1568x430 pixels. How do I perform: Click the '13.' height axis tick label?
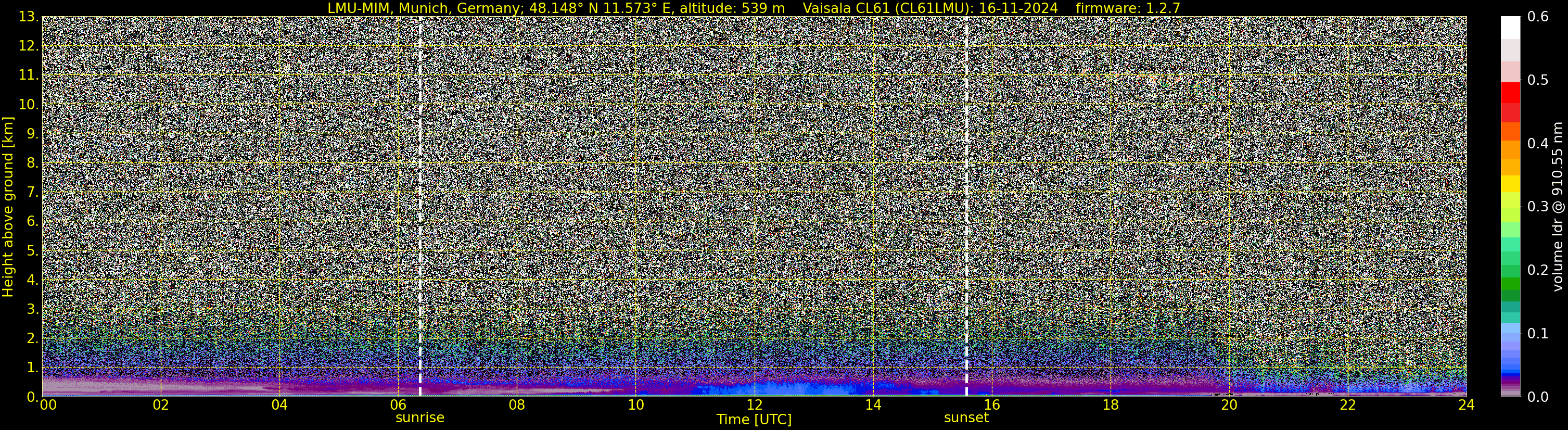pos(29,17)
